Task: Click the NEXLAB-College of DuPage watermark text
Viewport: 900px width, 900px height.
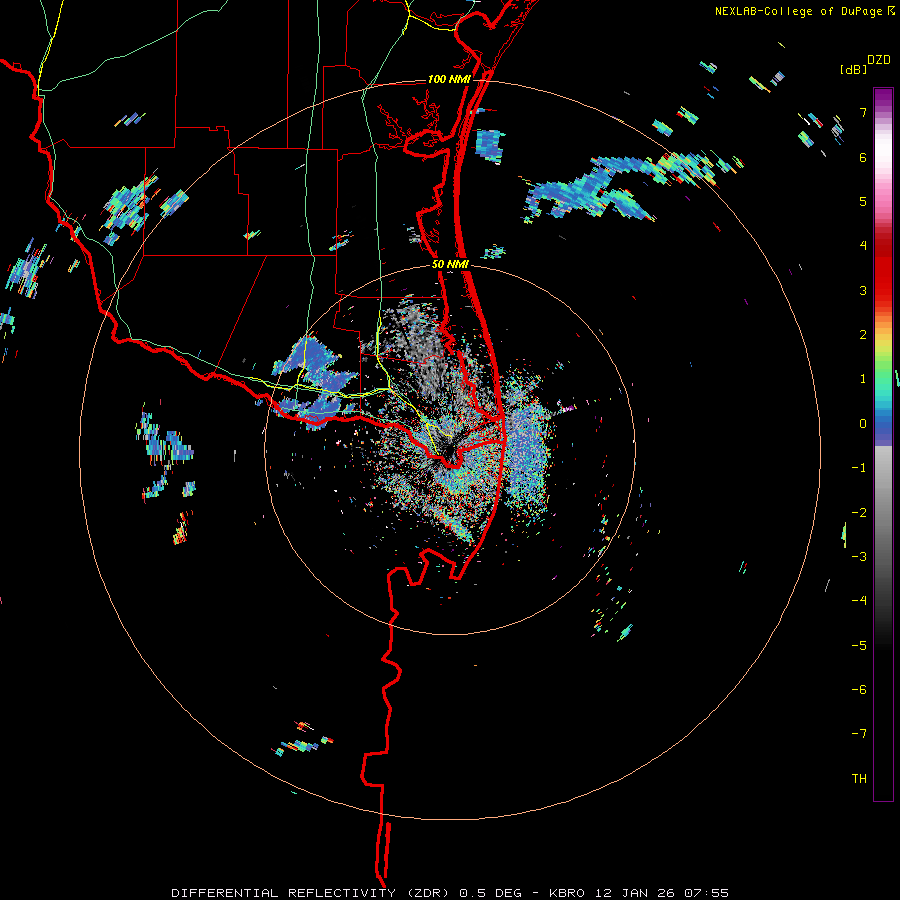Action: pyautogui.click(x=798, y=11)
